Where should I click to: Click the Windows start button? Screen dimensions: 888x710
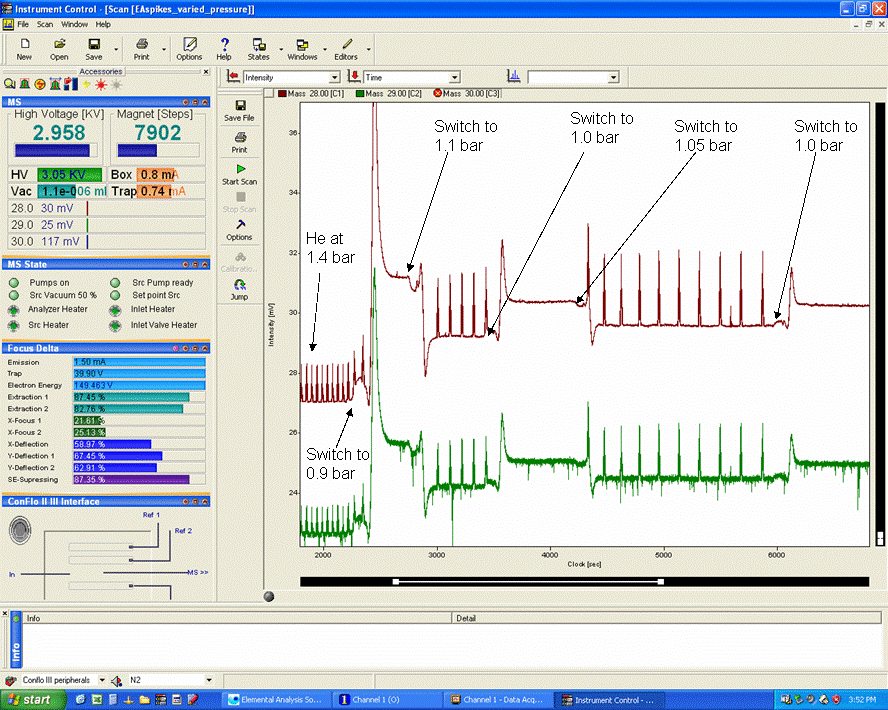pyautogui.click(x=32, y=700)
